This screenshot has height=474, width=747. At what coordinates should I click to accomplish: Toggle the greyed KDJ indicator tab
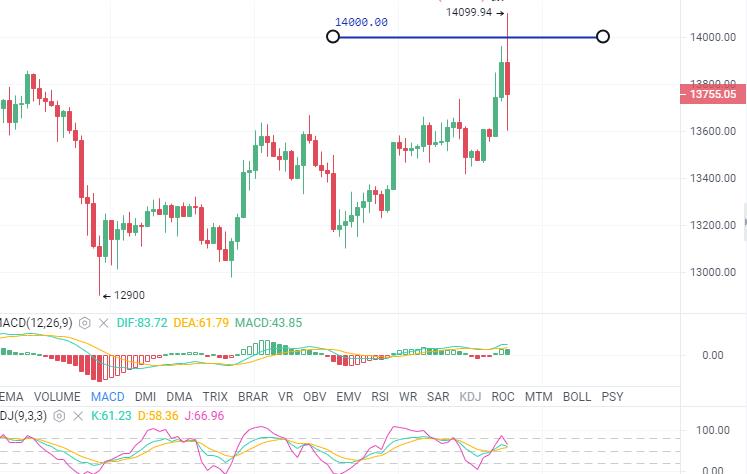click(470, 397)
